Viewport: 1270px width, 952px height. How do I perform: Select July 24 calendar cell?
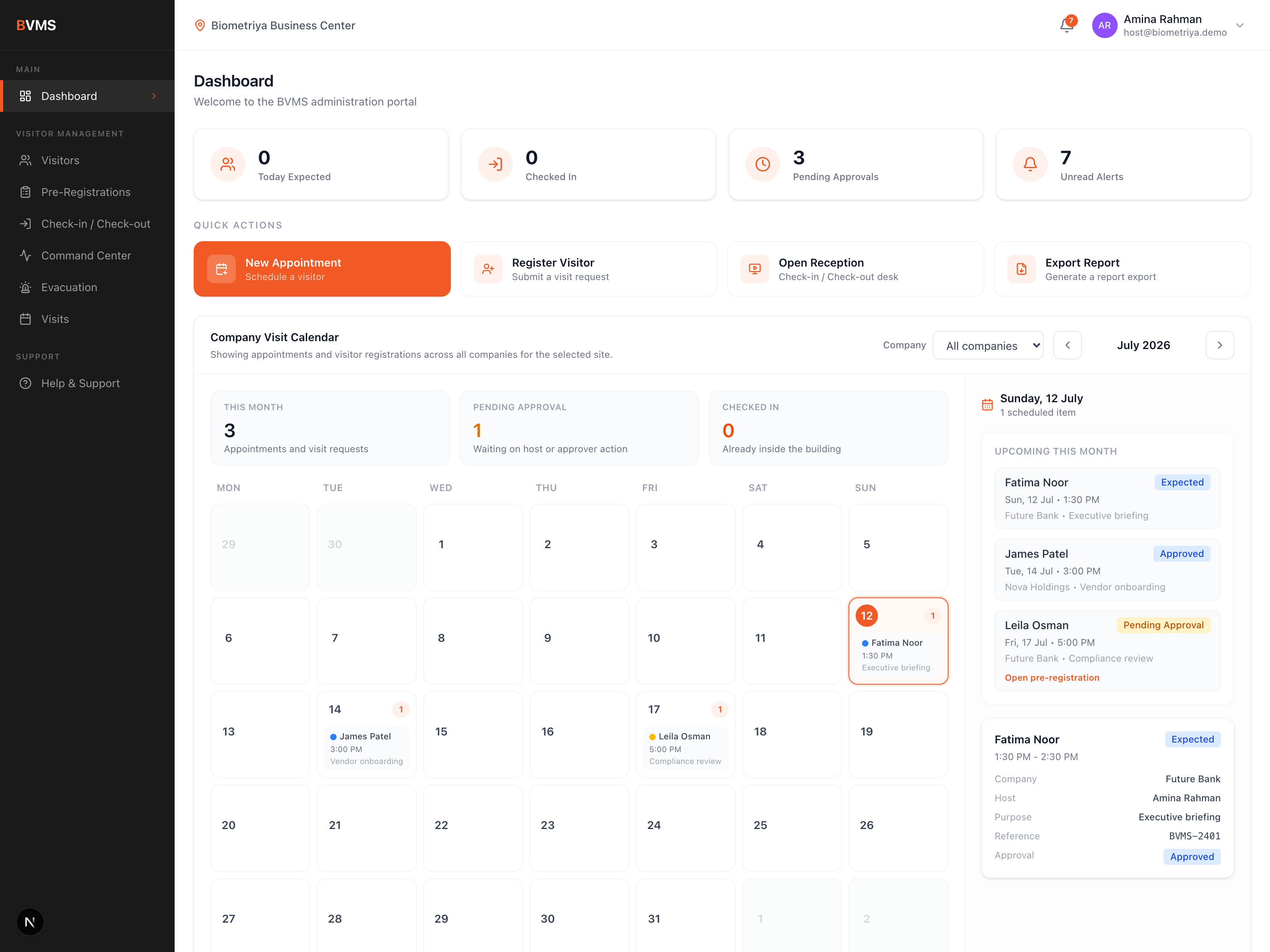[x=685, y=828]
